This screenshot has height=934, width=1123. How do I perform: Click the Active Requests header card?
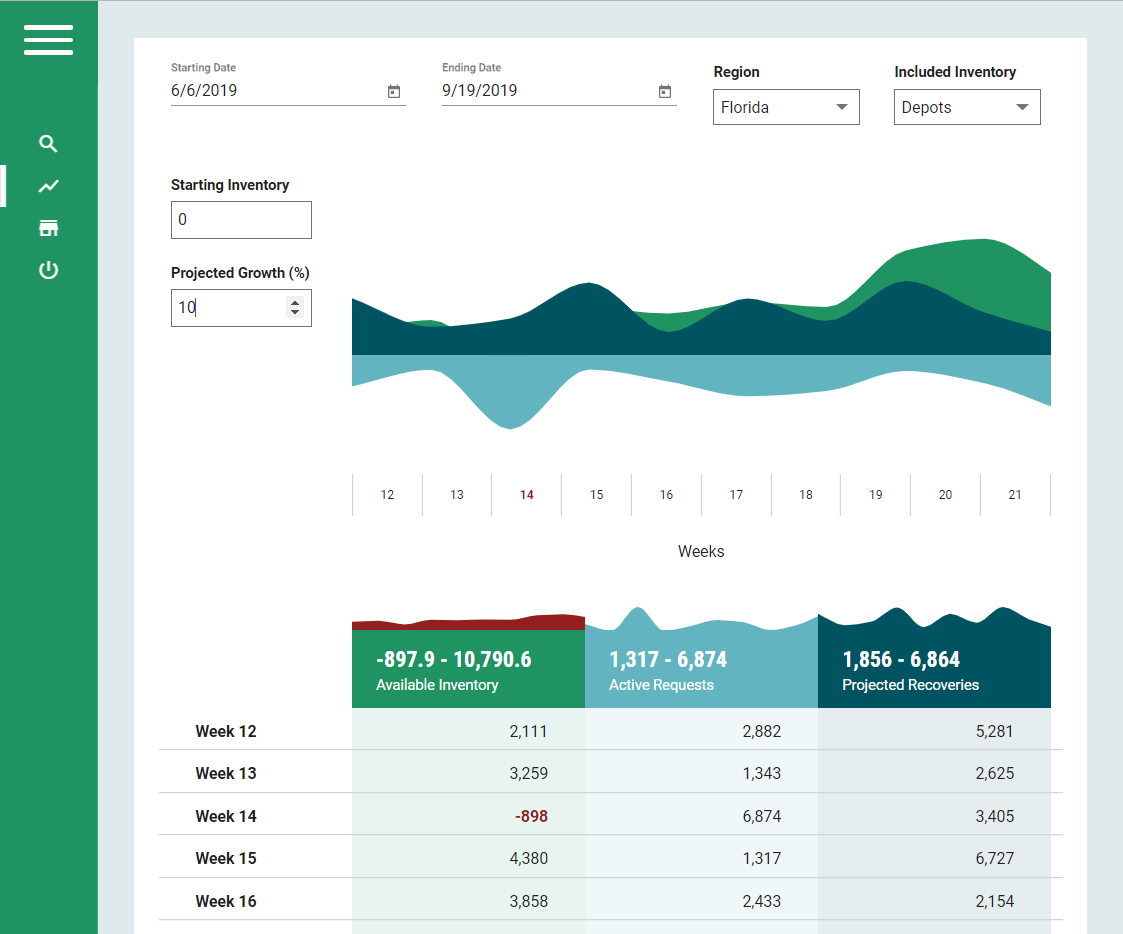(701, 669)
